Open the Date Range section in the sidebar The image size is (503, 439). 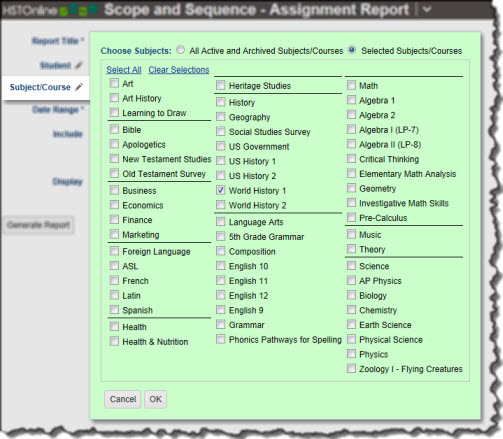(57, 110)
